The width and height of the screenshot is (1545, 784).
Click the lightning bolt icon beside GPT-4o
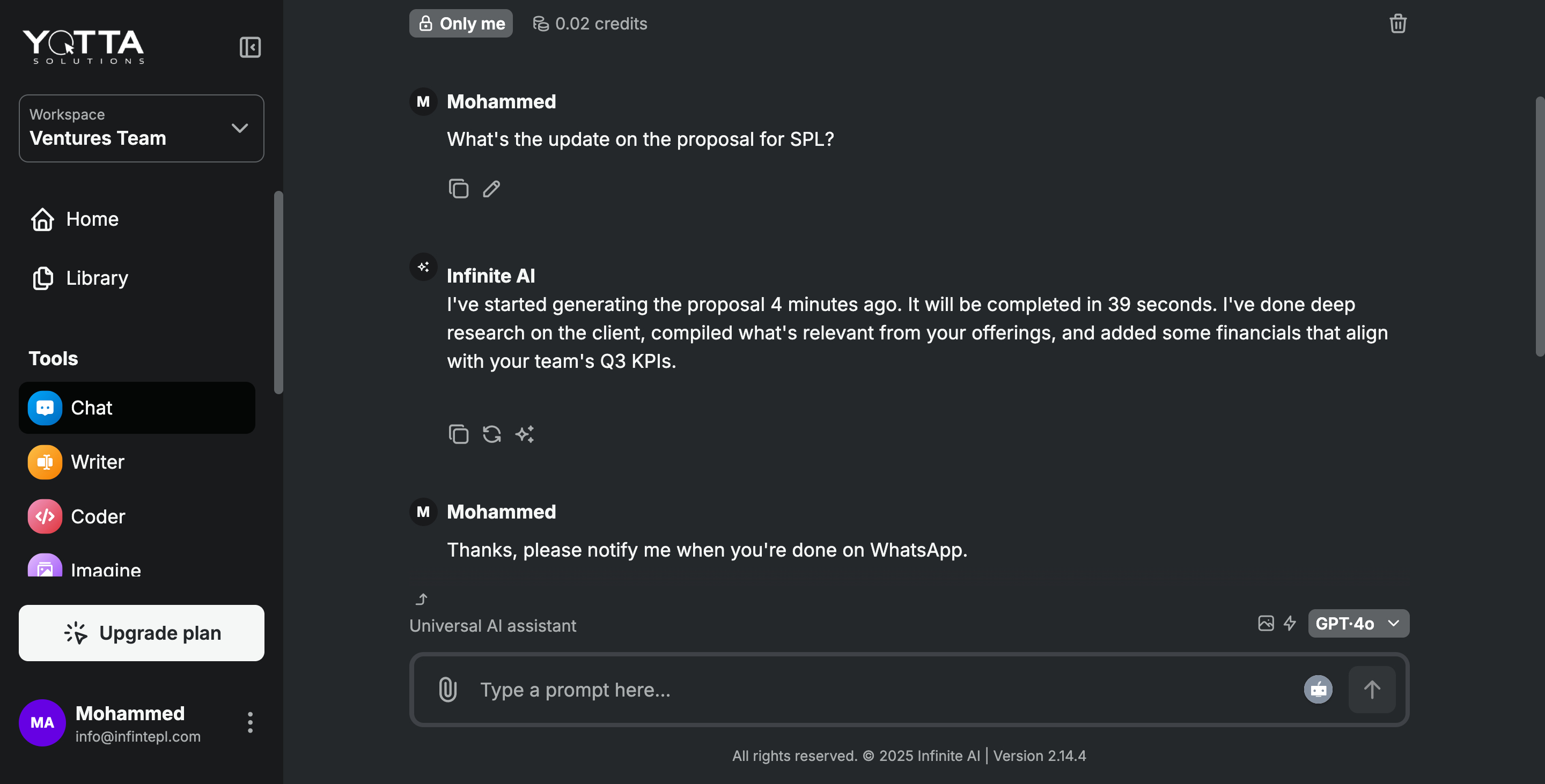point(1291,623)
